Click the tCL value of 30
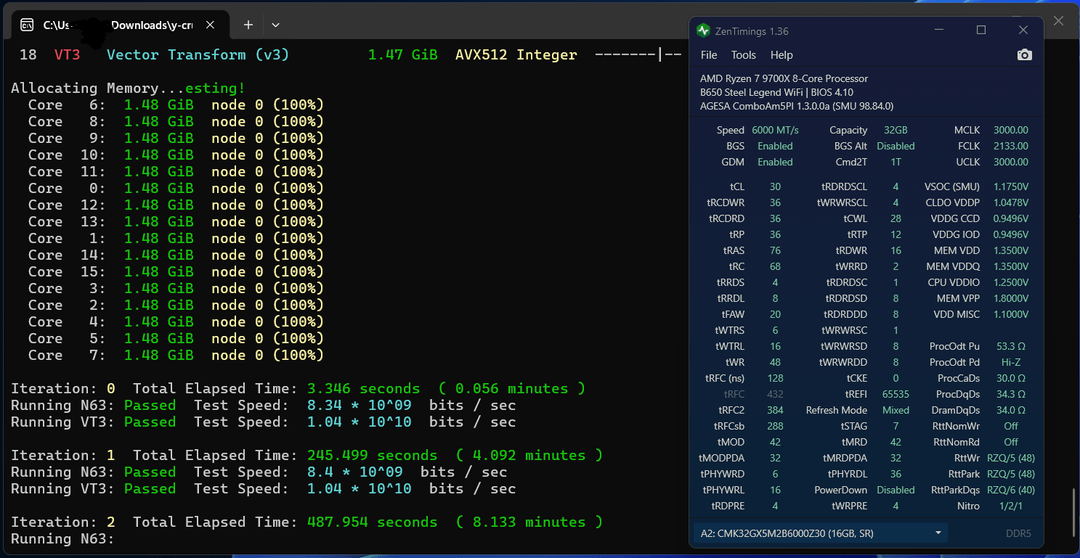 pyautogui.click(x=775, y=187)
